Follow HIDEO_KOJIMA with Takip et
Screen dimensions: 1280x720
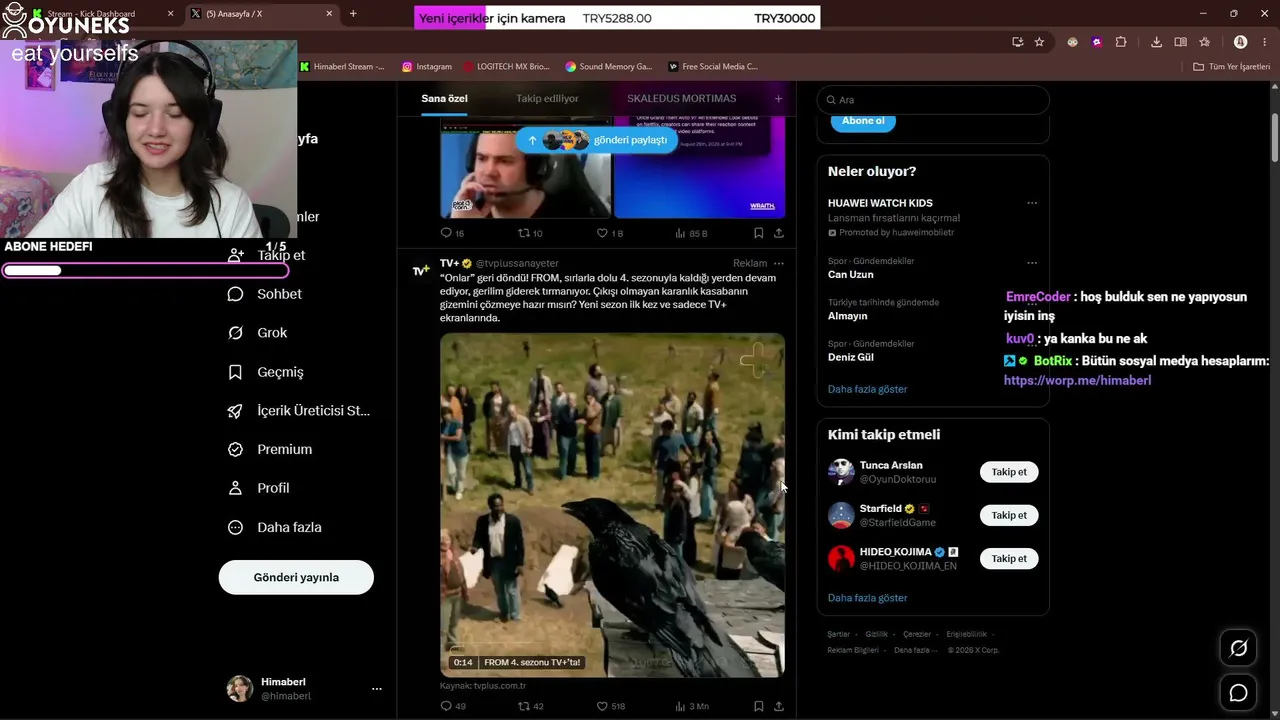1009,559
